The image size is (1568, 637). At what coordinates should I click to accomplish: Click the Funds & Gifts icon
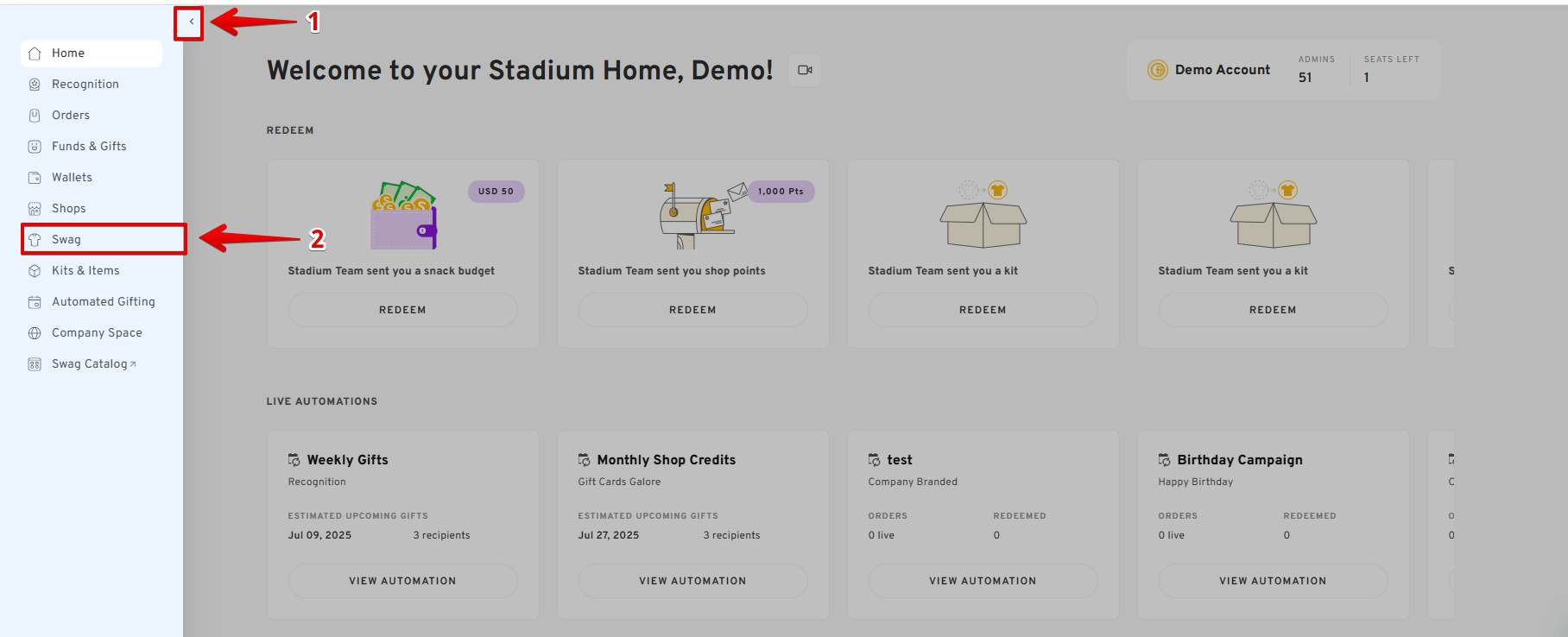(35, 147)
